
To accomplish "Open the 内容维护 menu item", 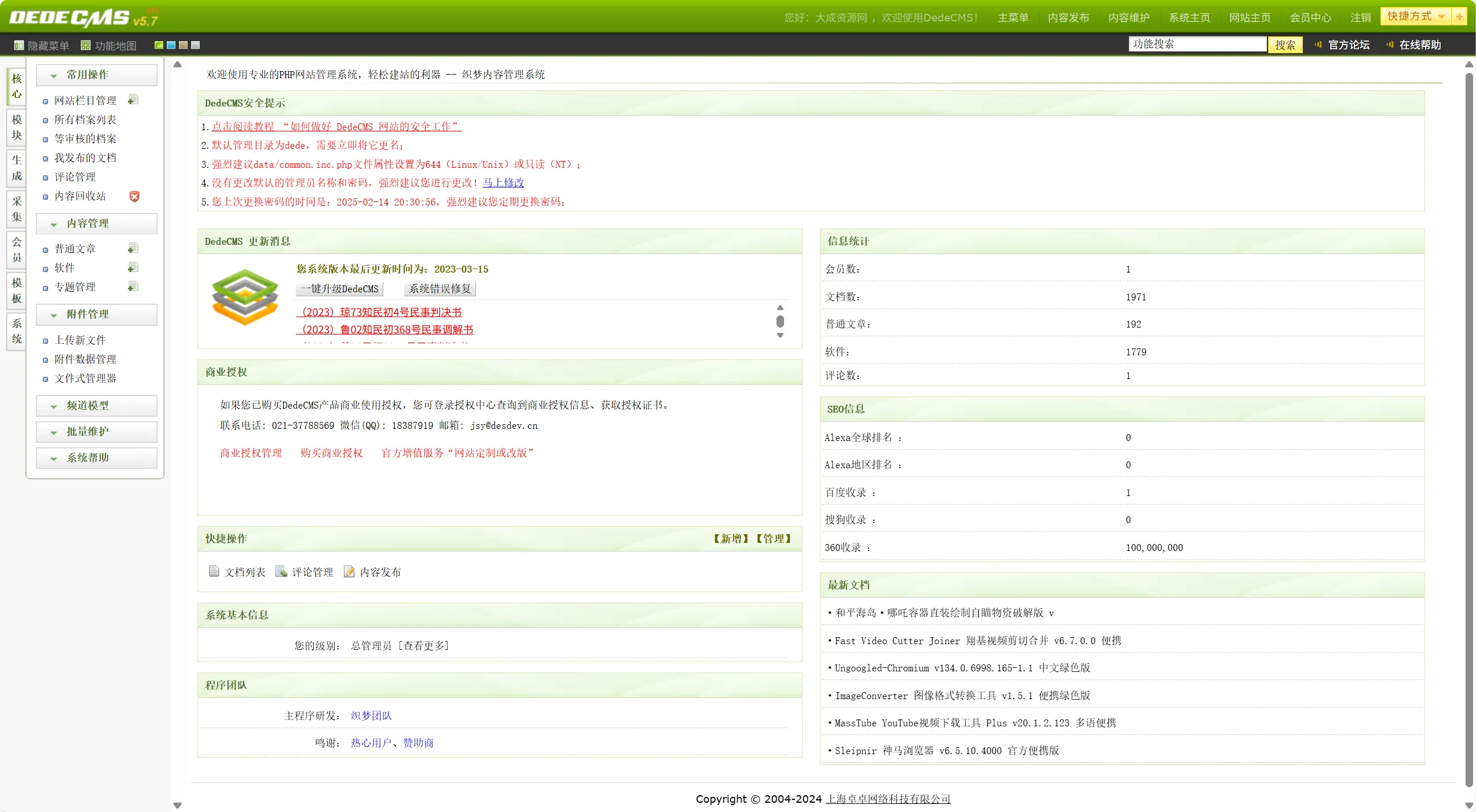I will 1128,17.
